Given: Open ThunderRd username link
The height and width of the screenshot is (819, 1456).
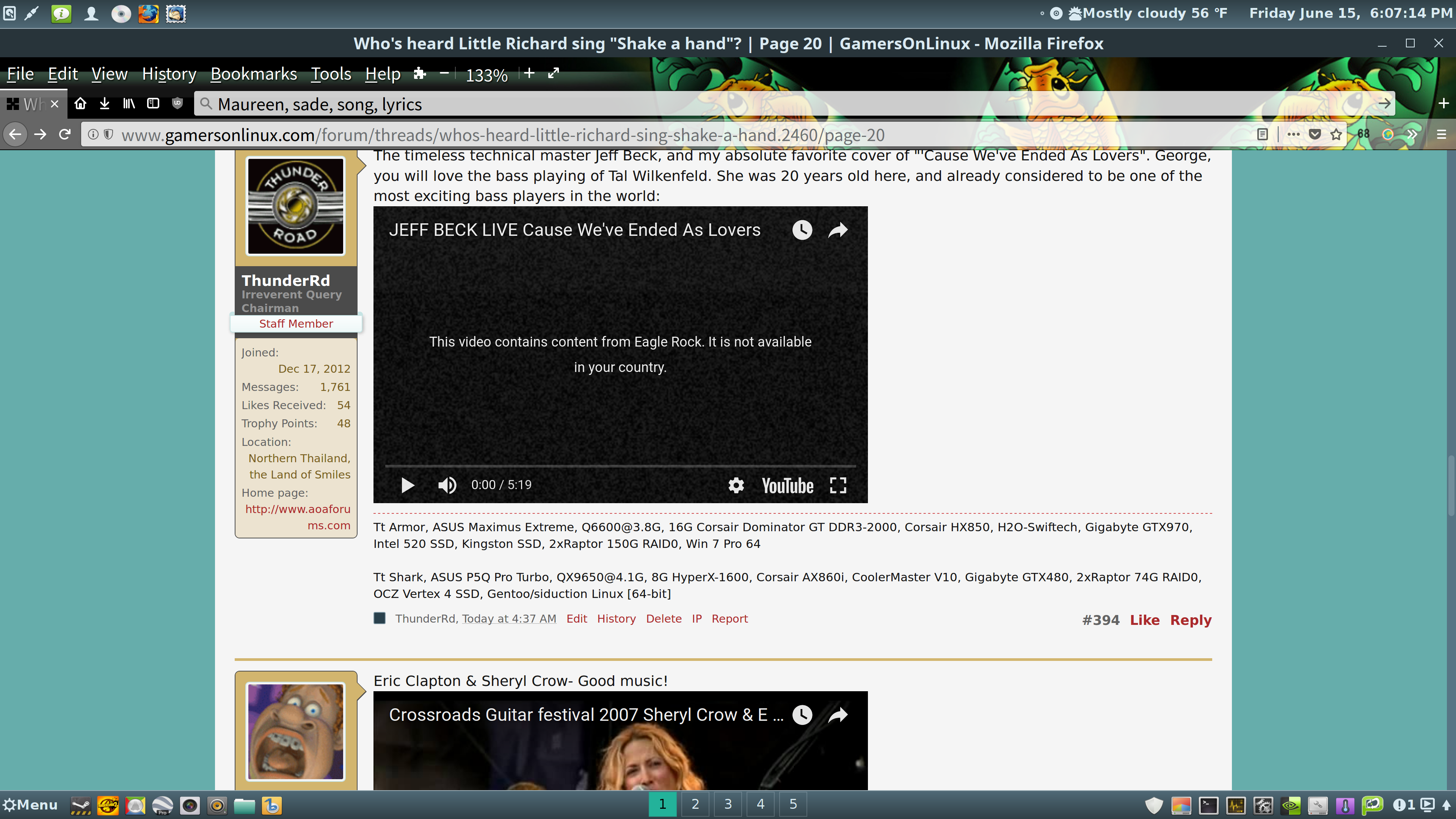Looking at the screenshot, I should point(286,280).
